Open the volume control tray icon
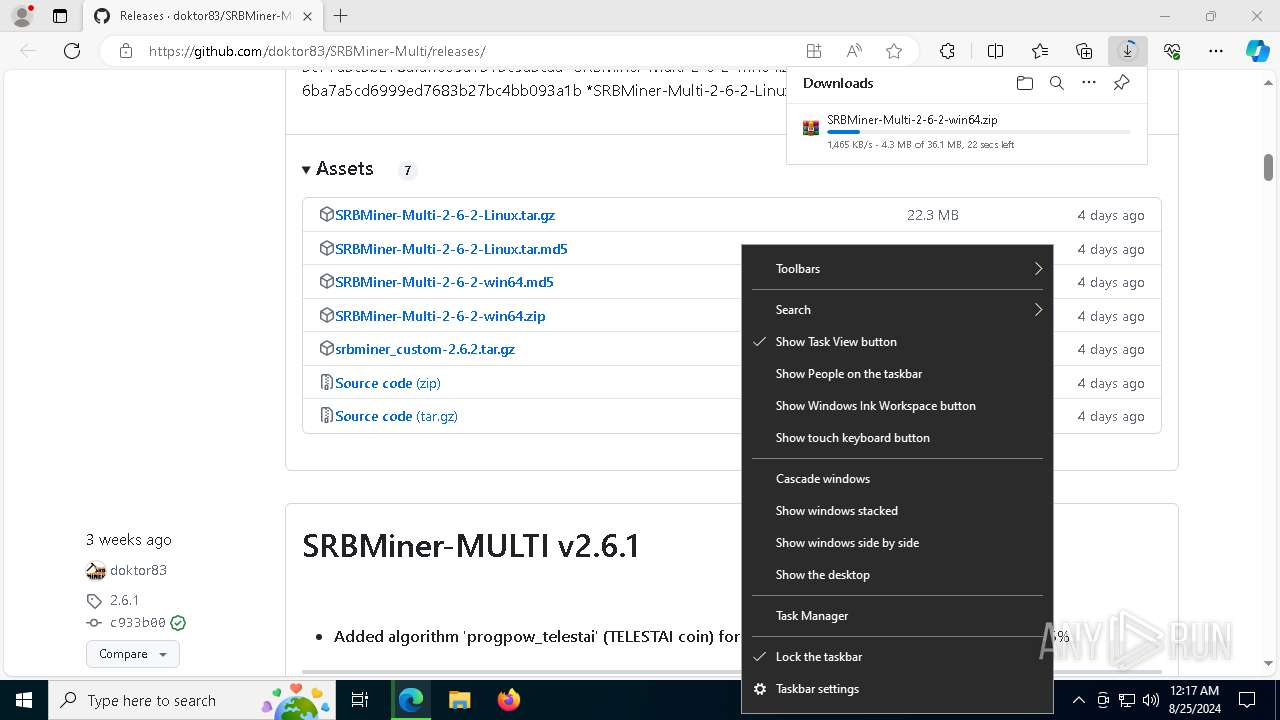1280x720 pixels. pyautogui.click(x=1150, y=700)
